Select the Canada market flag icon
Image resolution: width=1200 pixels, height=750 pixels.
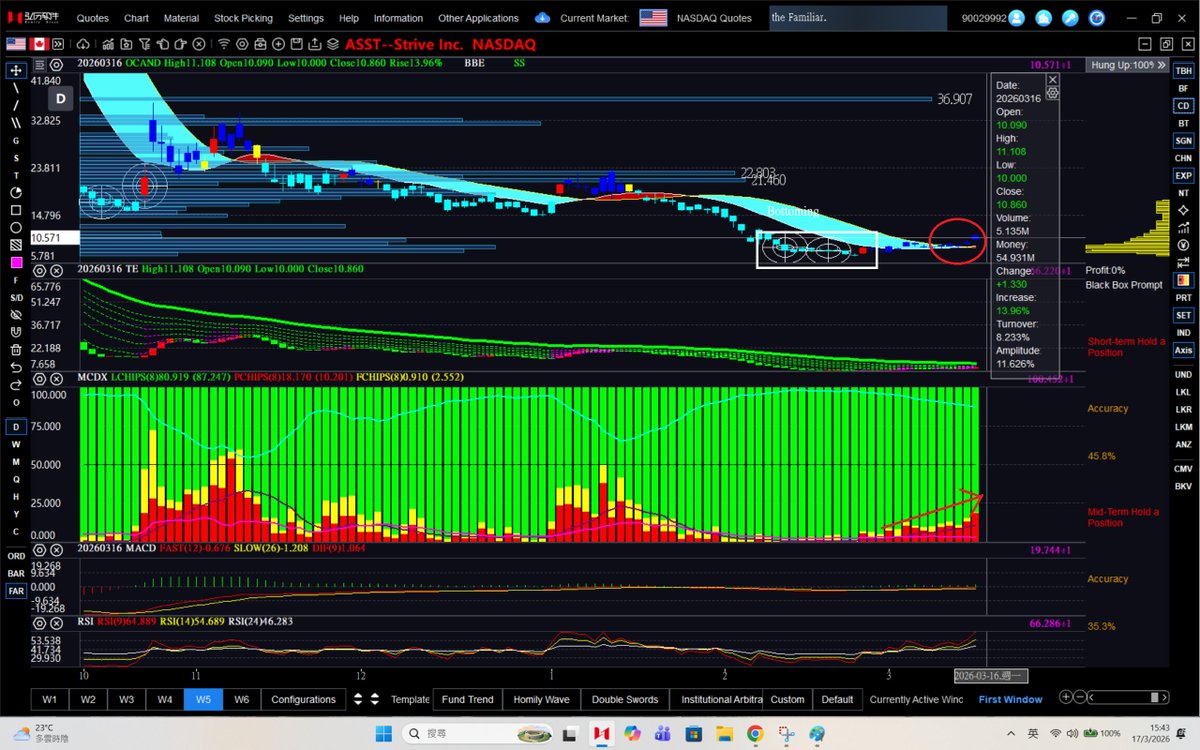(40, 44)
